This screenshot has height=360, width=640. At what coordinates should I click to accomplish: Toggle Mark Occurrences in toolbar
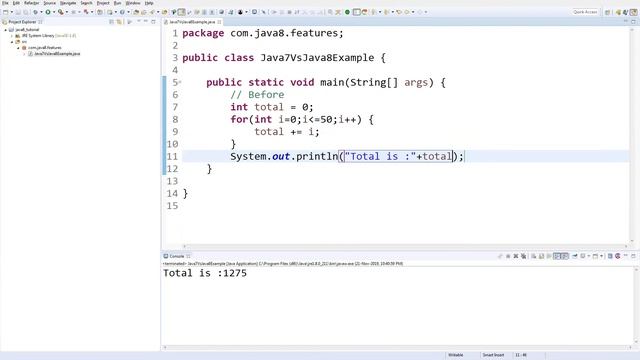pyautogui.click(x=181, y=12)
